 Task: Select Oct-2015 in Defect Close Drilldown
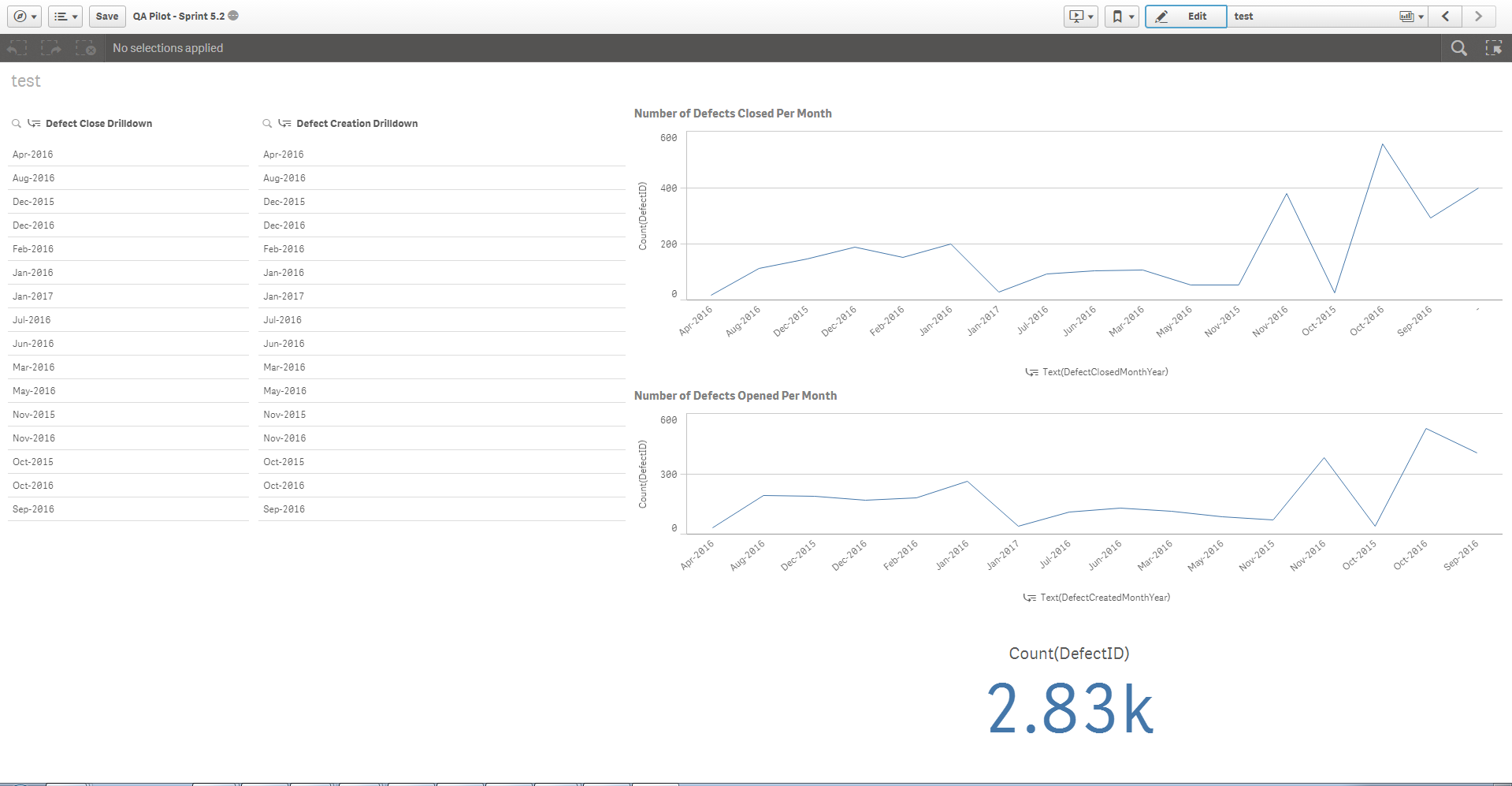click(x=128, y=462)
